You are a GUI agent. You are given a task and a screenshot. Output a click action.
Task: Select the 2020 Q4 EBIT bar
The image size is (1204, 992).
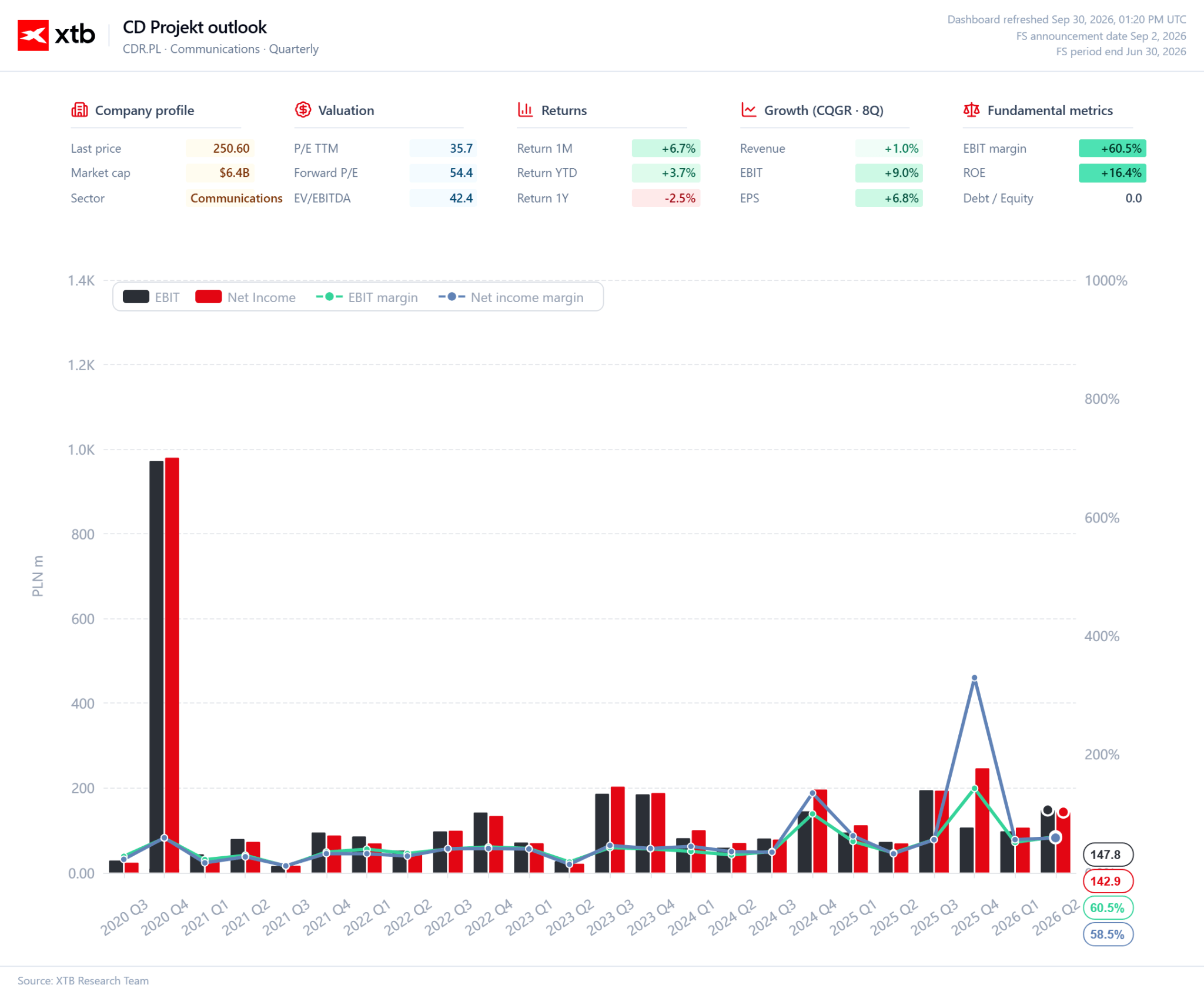tap(156, 666)
